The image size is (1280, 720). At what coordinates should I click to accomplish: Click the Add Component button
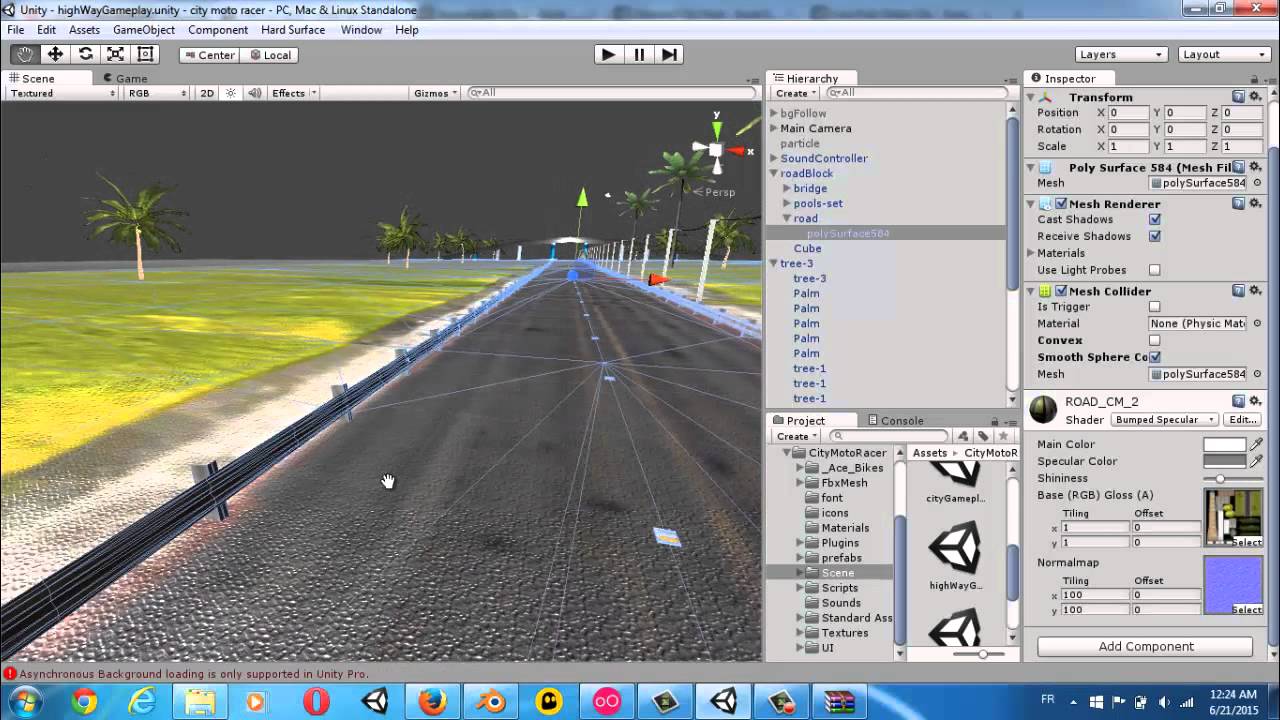click(1146, 646)
